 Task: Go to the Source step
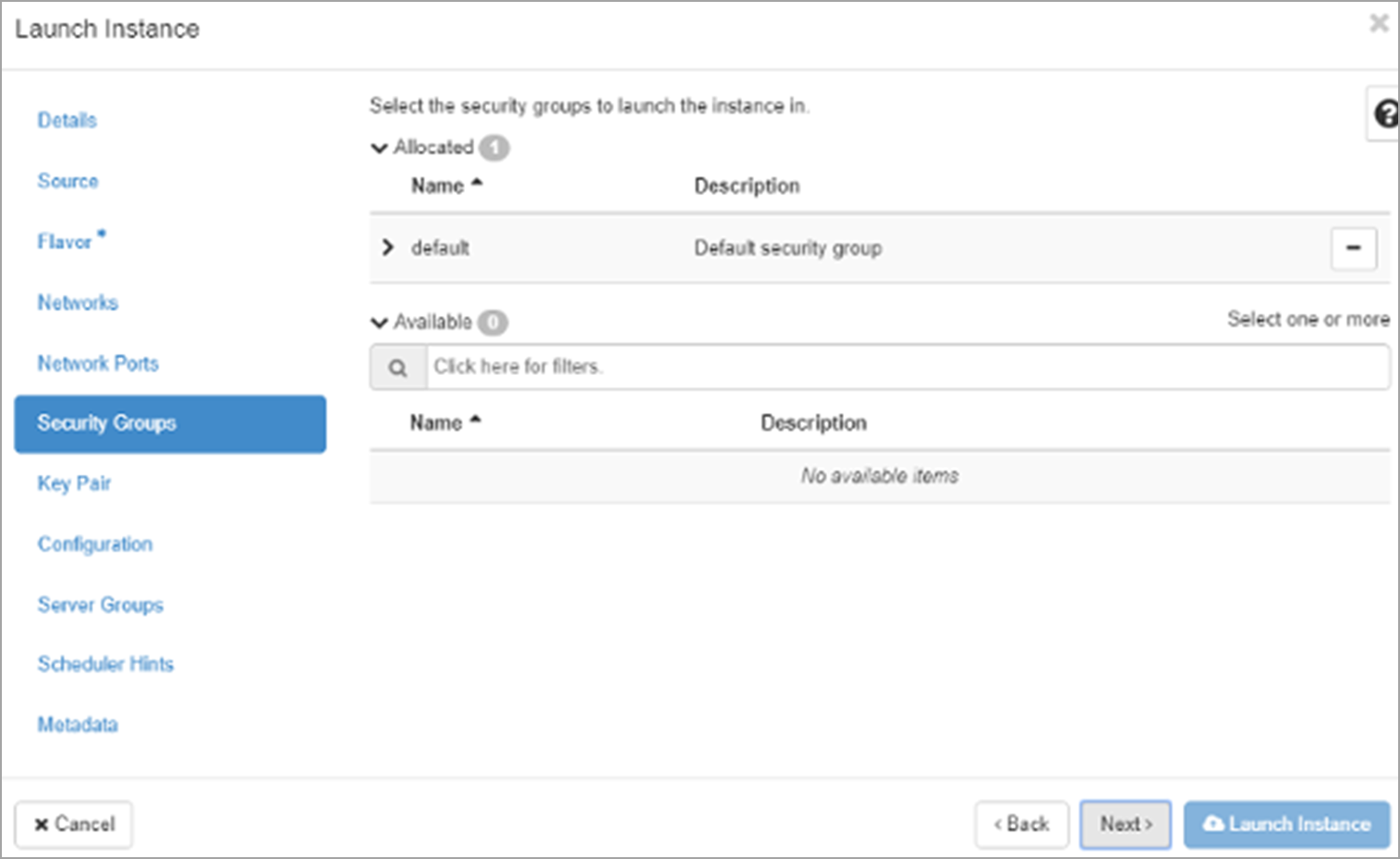coord(67,181)
